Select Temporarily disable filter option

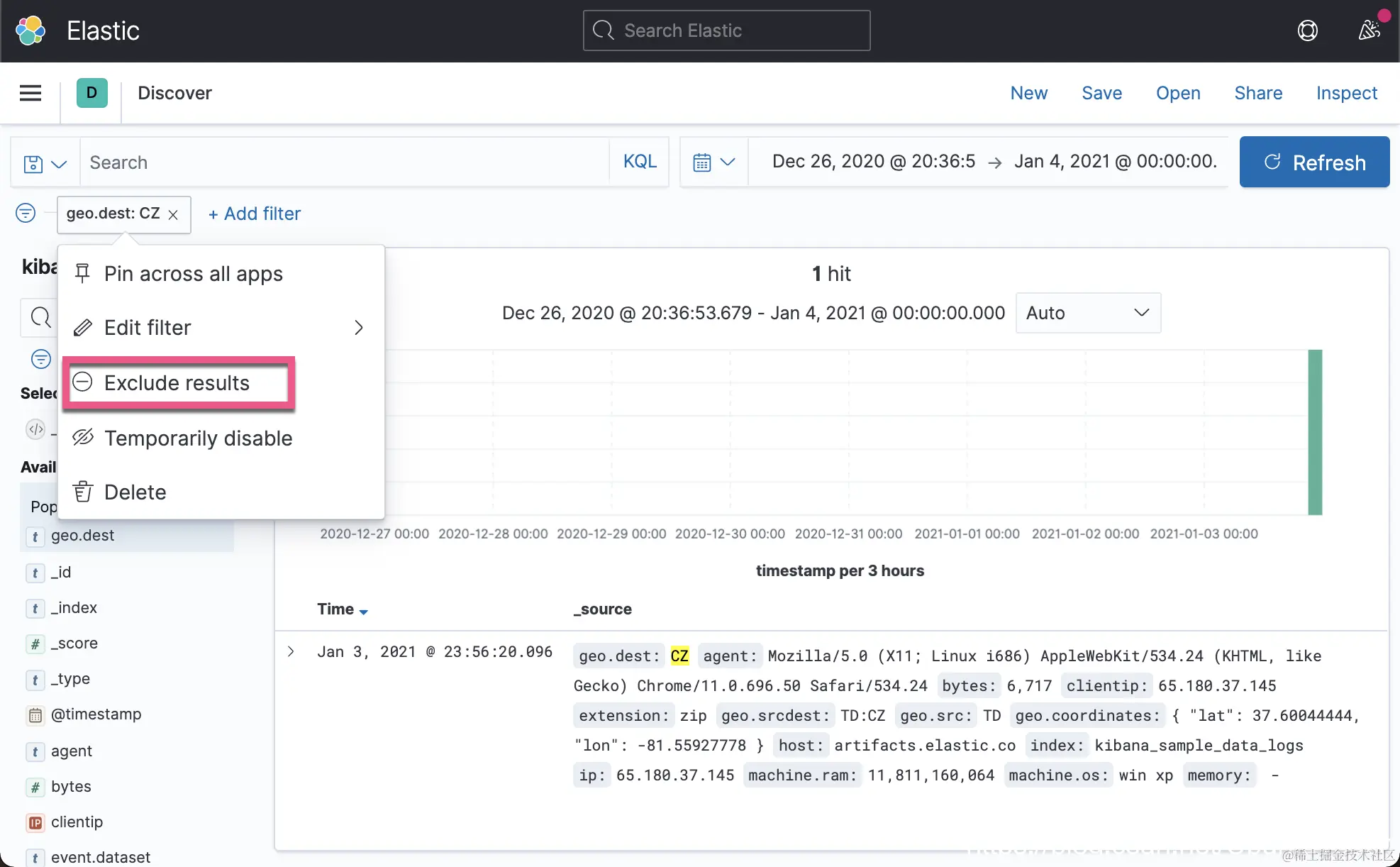[198, 438]
